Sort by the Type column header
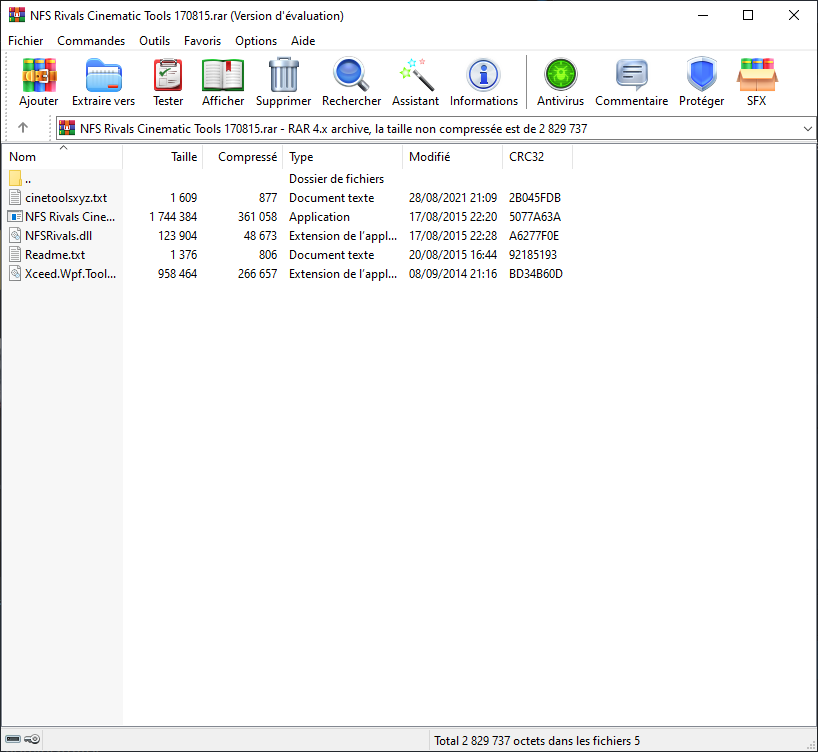Viewport: 818px width, 752px height. 343,157
